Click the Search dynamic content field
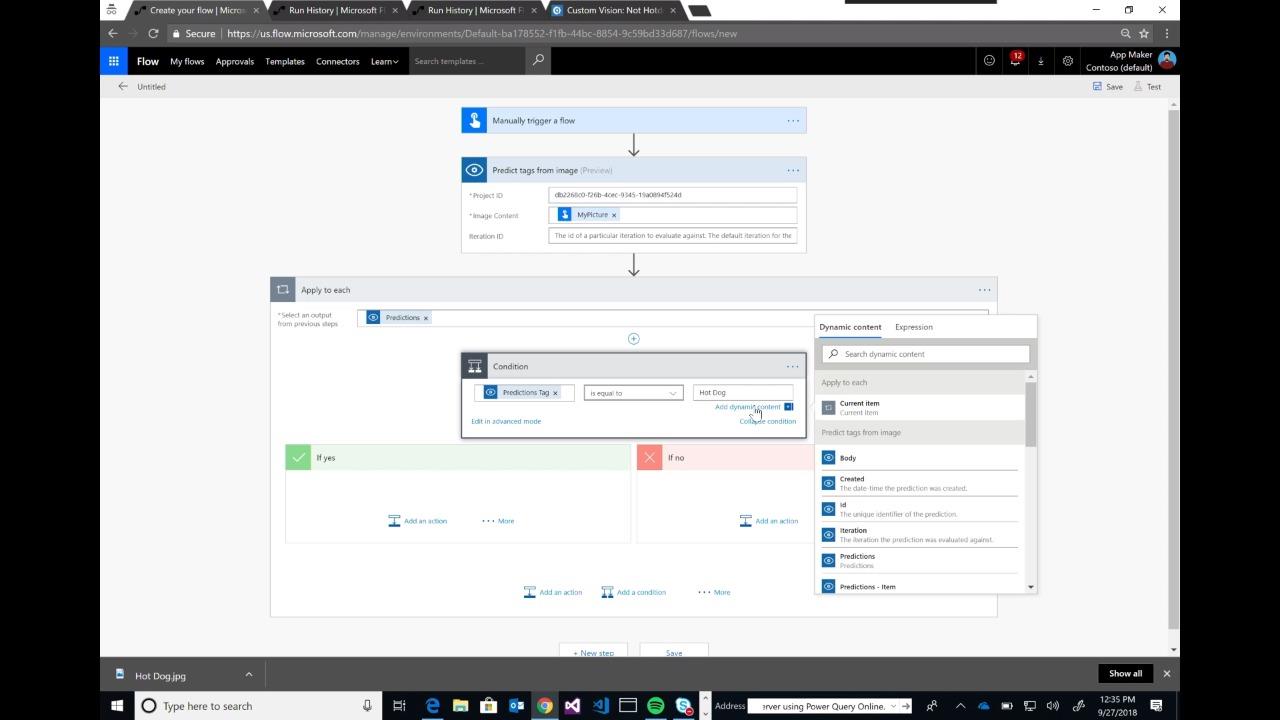 coord(924,353)
